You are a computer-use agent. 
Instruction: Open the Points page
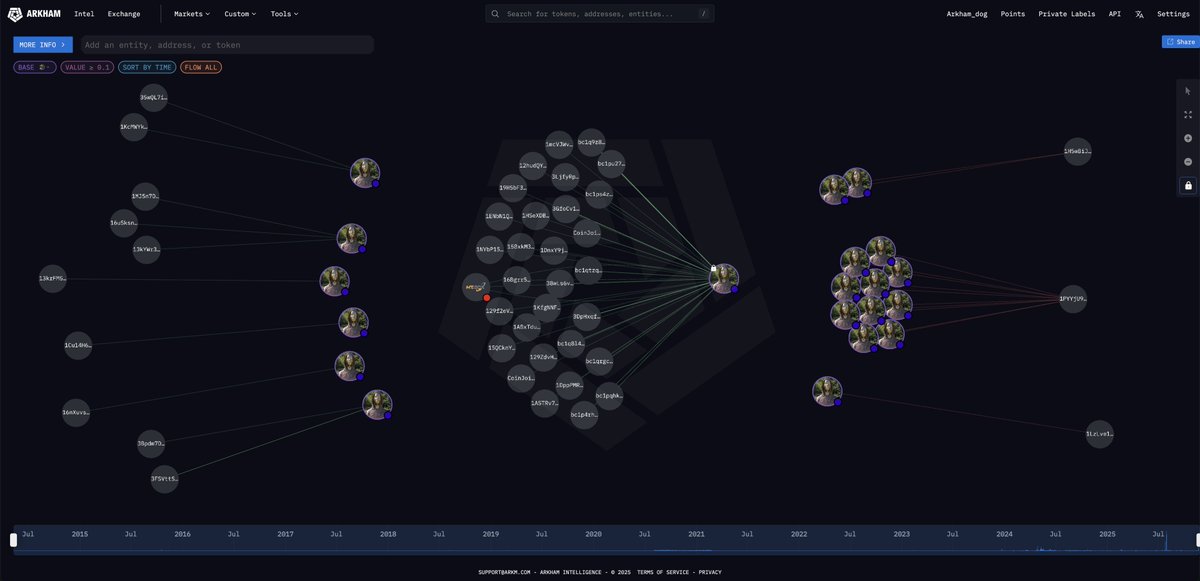point(1013,14)
